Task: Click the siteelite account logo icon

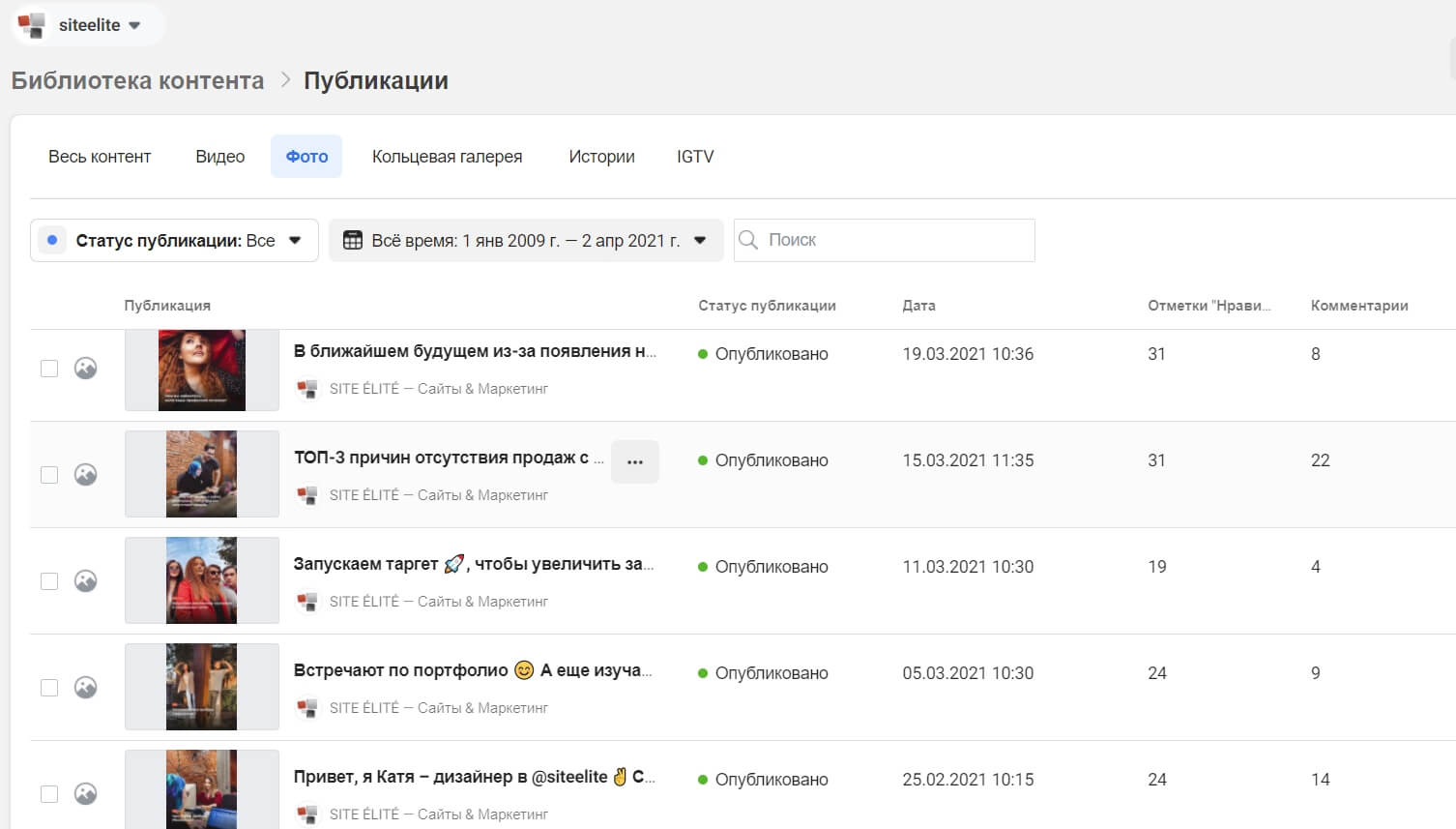Action: click(32, 25)
